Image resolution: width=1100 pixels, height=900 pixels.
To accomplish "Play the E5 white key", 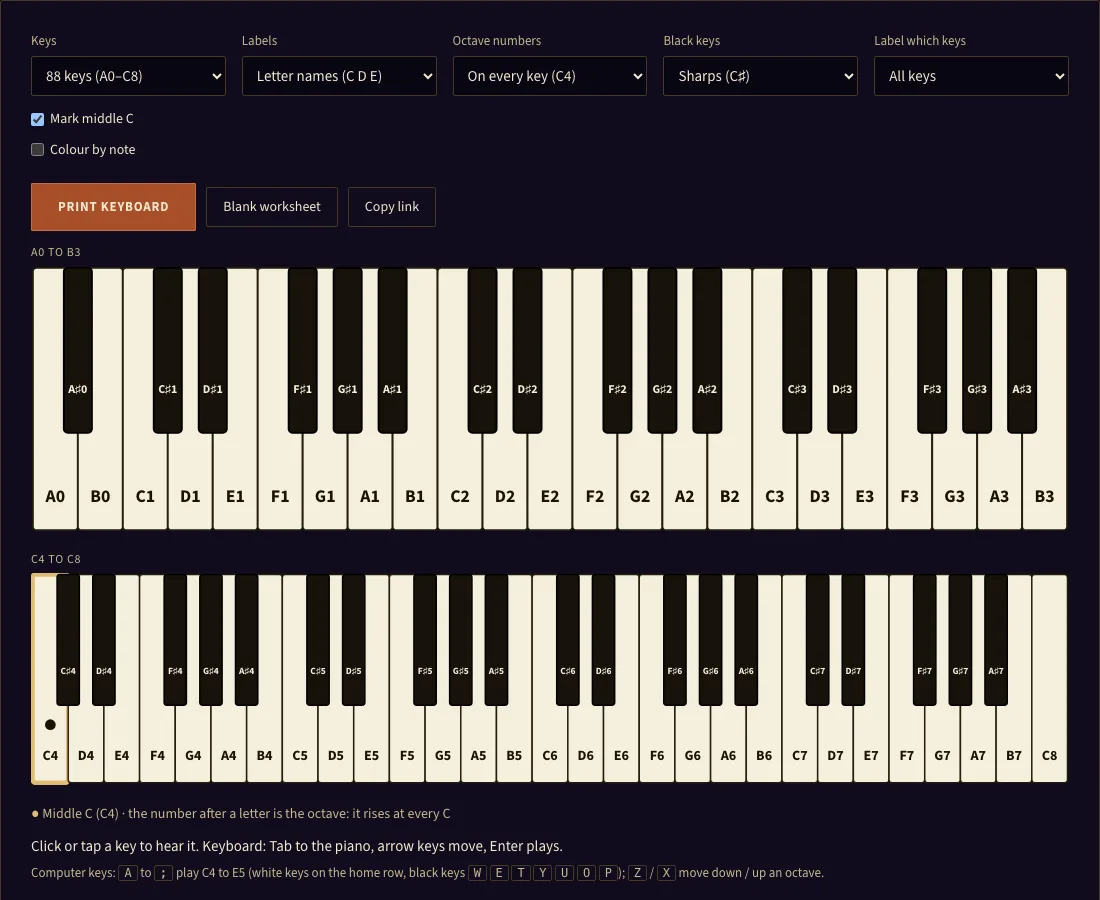I will tap(371, 744).
